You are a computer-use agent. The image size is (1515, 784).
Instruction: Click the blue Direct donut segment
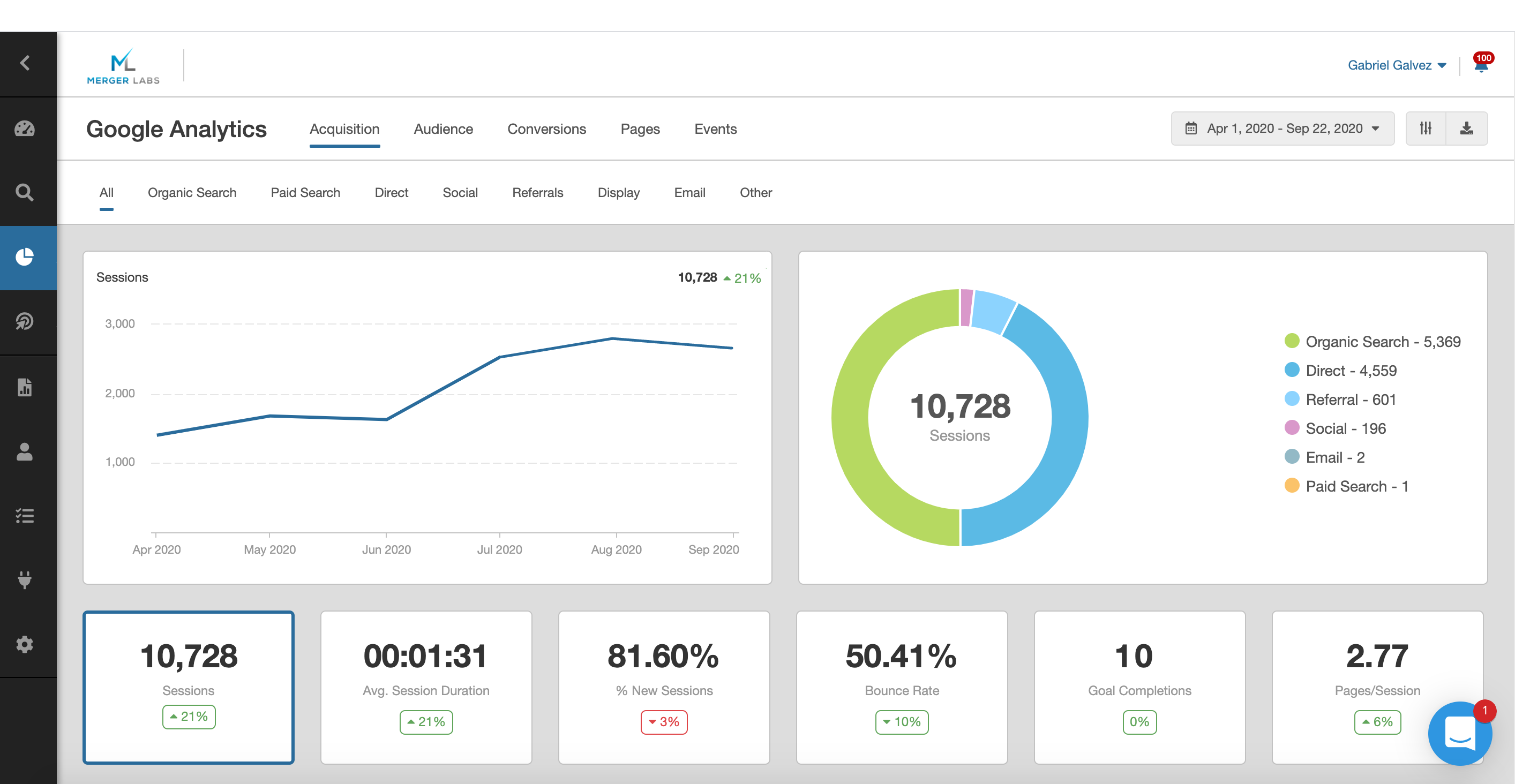(1069, 423)
